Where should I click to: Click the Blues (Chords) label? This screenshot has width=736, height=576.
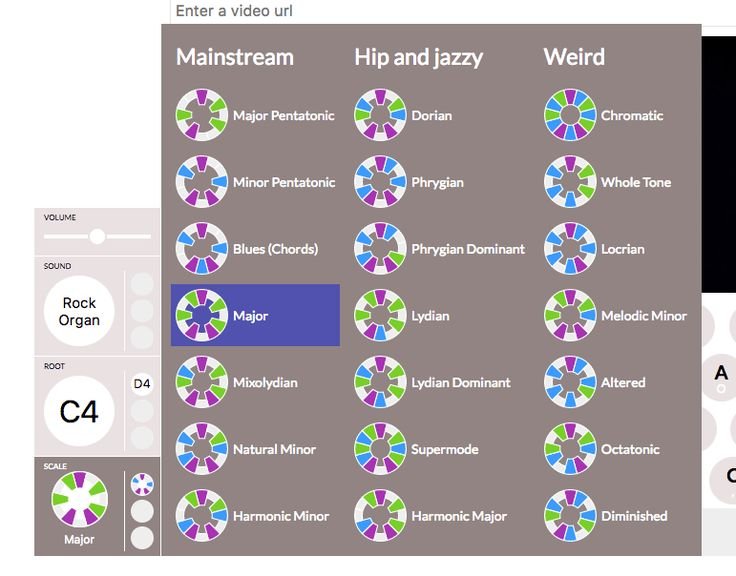pyautogui.click(x=276, y=249)
